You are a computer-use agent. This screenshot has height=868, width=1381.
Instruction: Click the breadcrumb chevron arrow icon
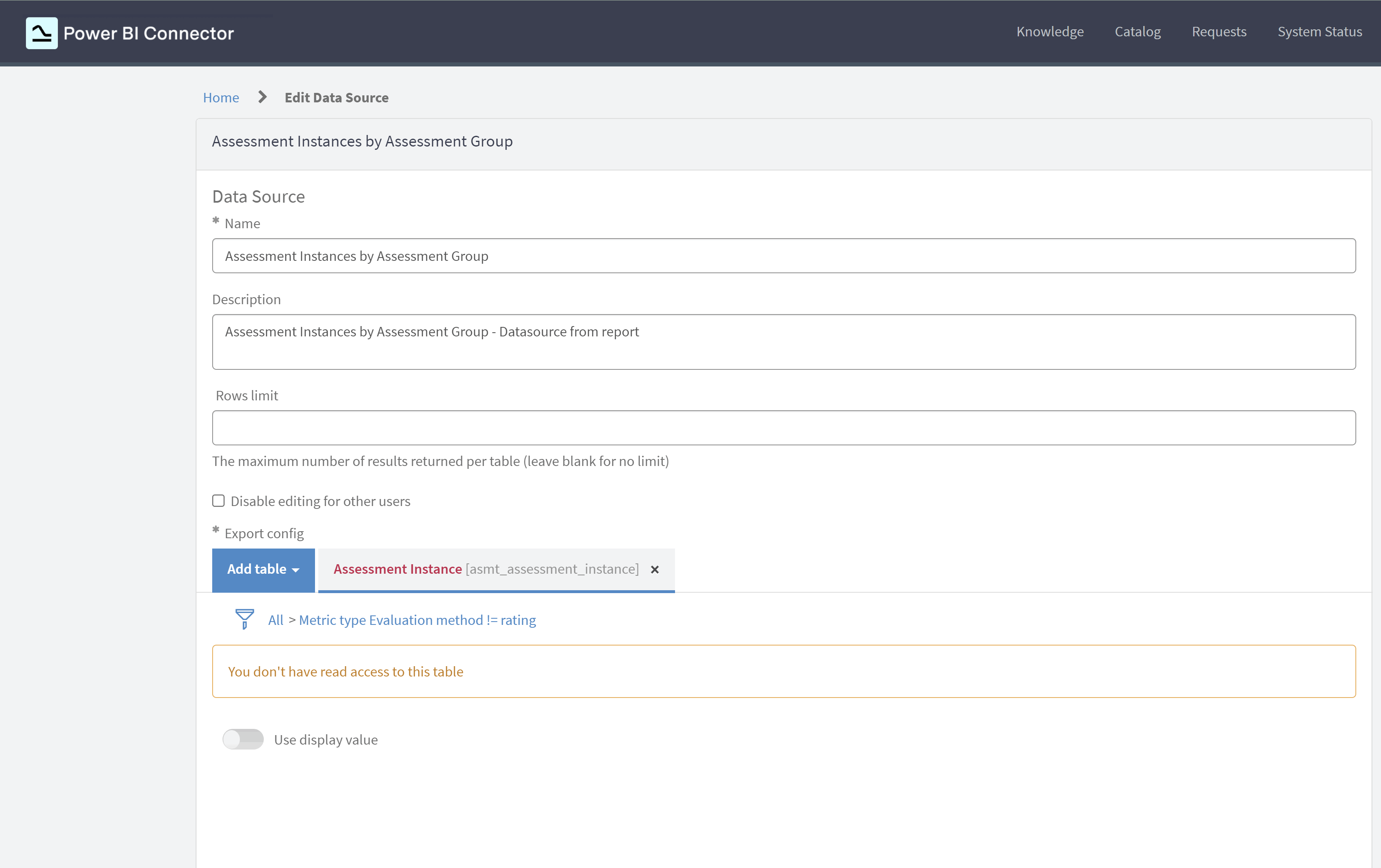point(263,97)
